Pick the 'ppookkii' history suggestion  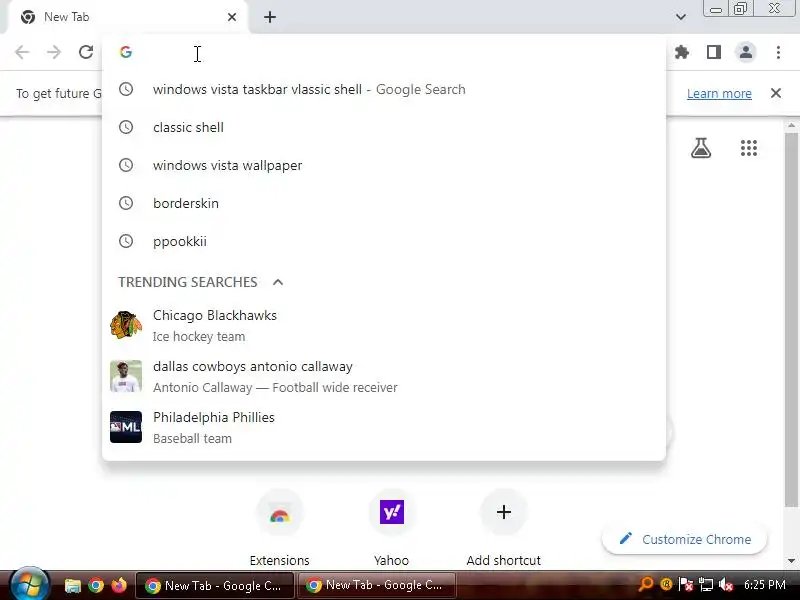tap(384, 241)
